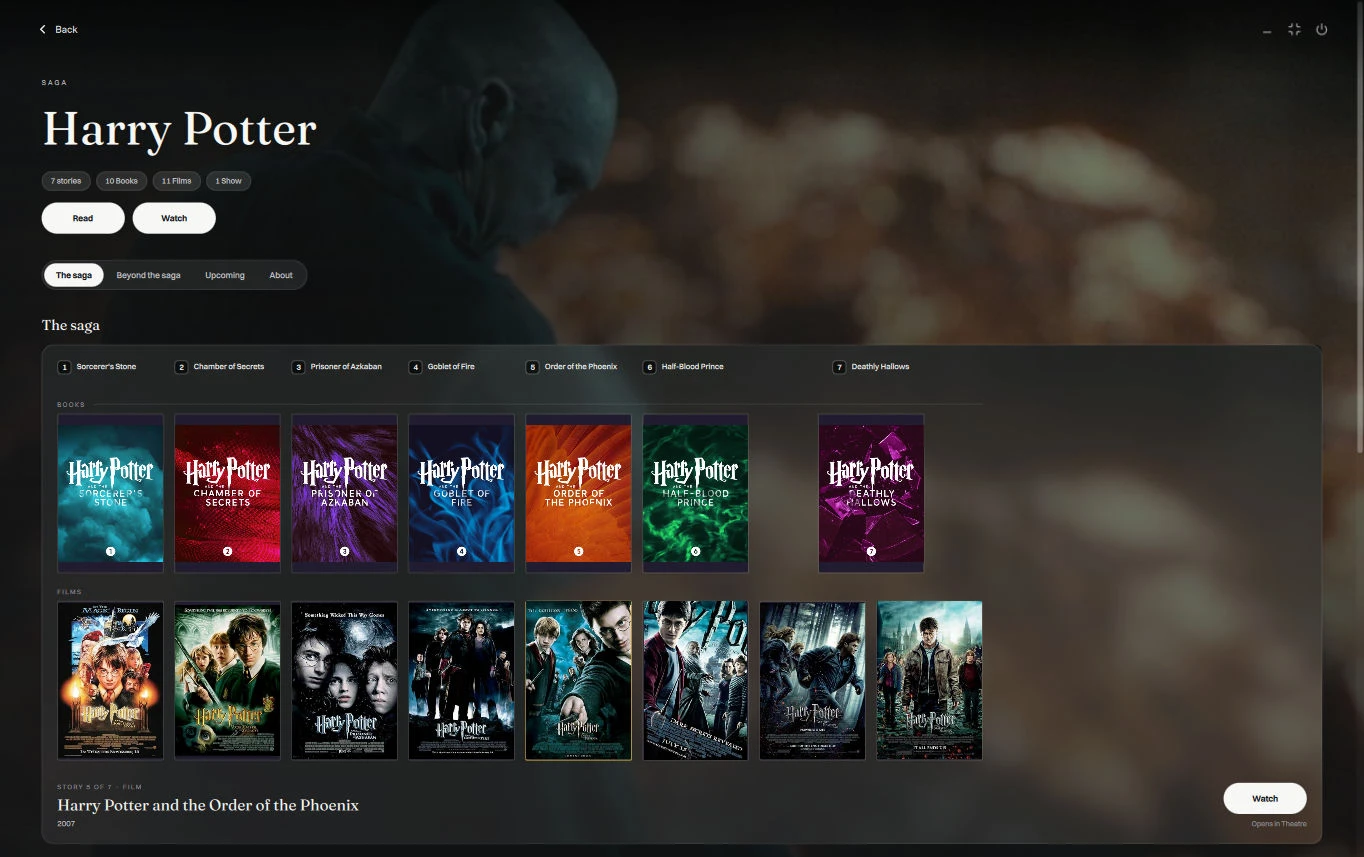The height and width of the screenshot is (857, 1364).
Task: Click the "11 Films" pill
Action: pos(176,181)
